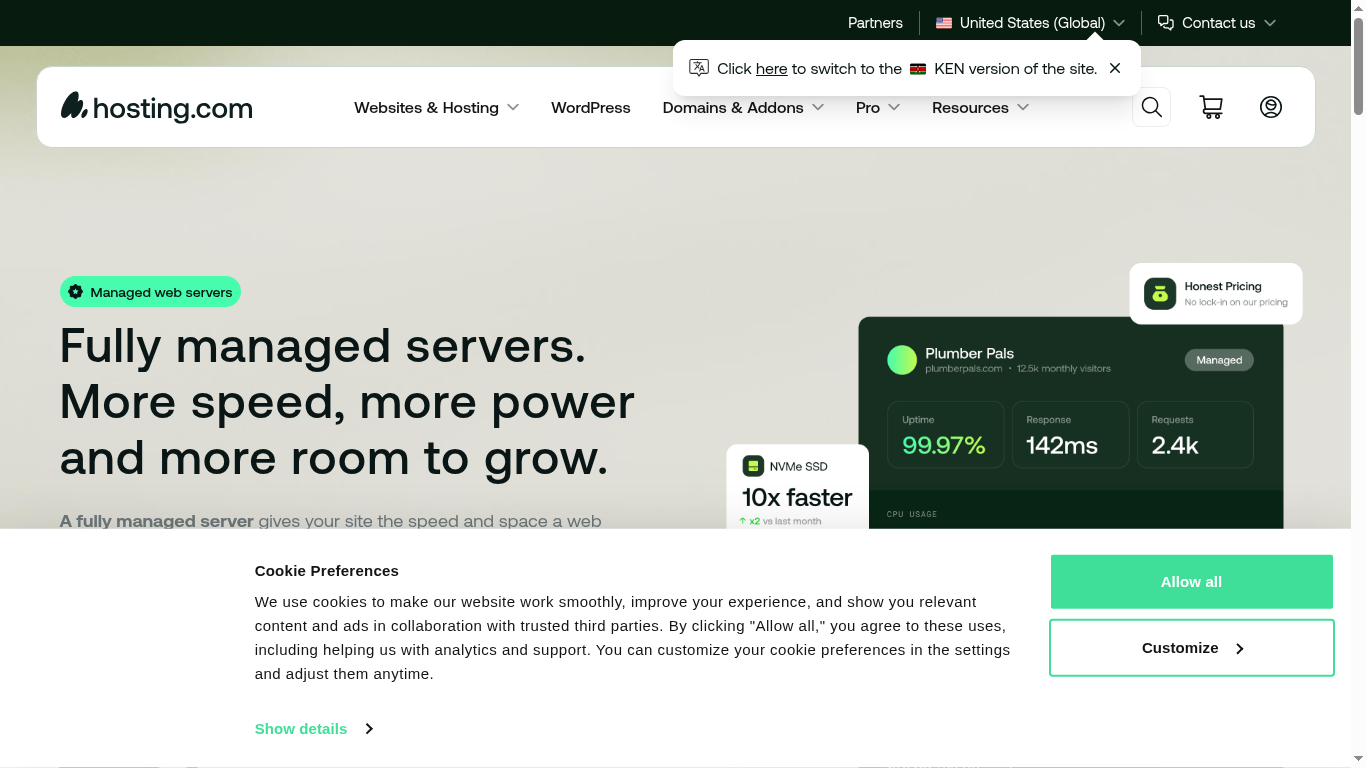The image size is (1366, 768).
Task: Open the Contact us dropdown
Action: (x=1216, y=23)
